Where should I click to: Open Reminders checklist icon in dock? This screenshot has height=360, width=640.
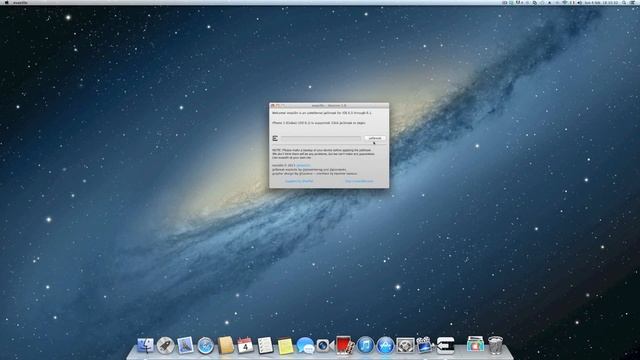click(x=265, y=345)
